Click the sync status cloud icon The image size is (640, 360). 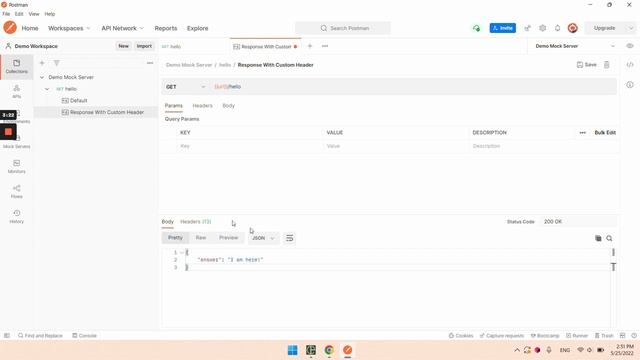(x=476, y=28)
